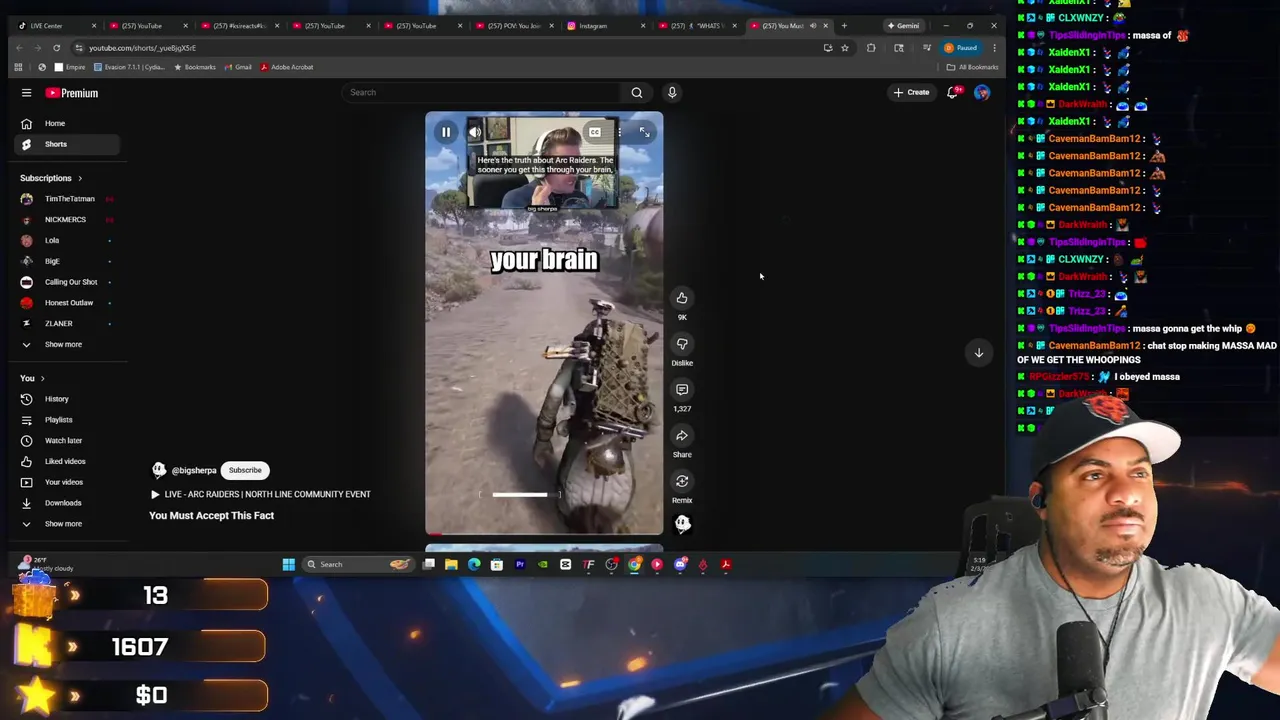Open a new browser tab

844,26
